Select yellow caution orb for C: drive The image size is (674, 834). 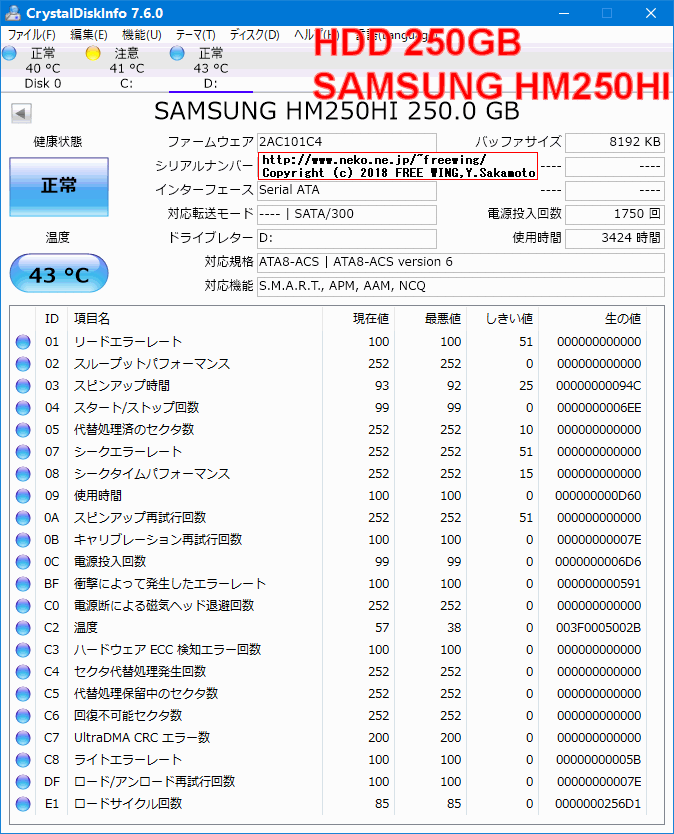[93, 53]
